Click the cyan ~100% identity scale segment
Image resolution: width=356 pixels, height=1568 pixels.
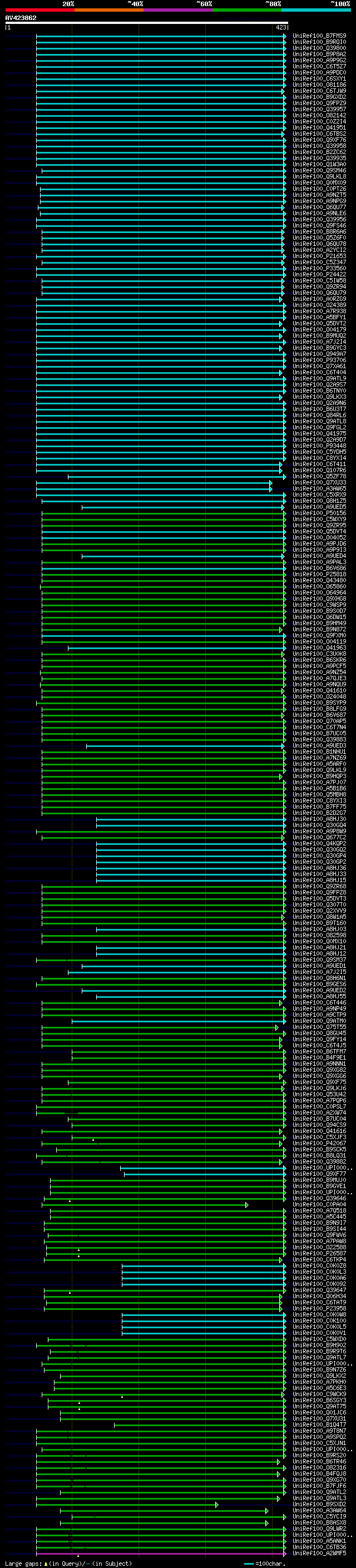[316, 10]
